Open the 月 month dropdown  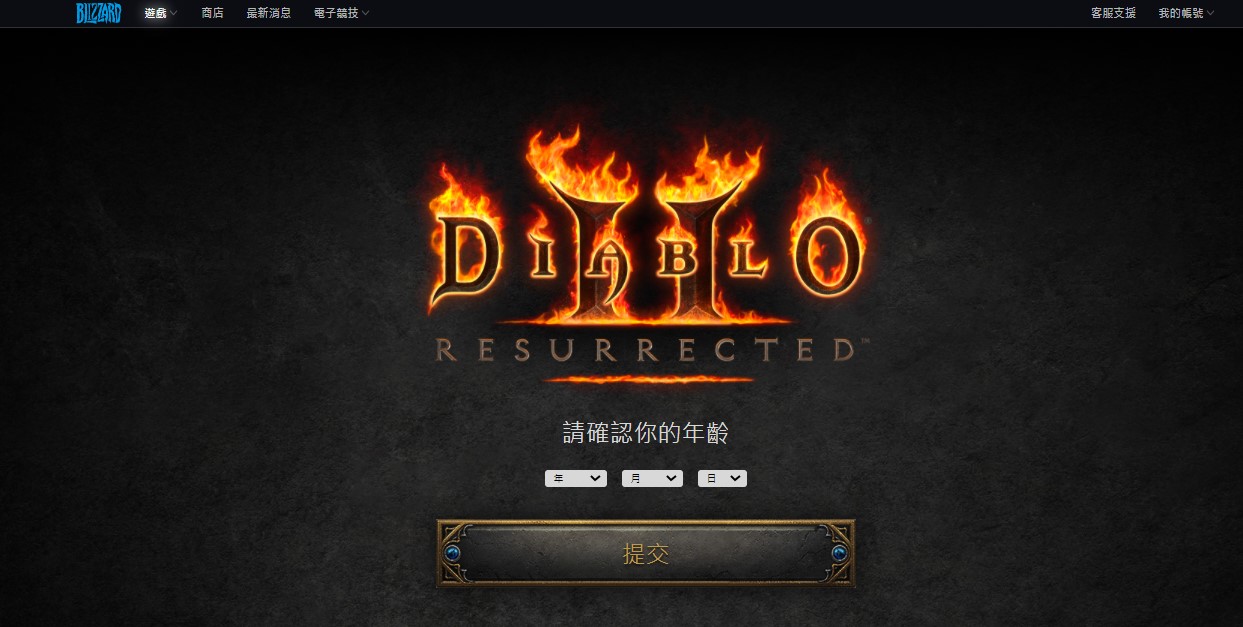(652, 479)
